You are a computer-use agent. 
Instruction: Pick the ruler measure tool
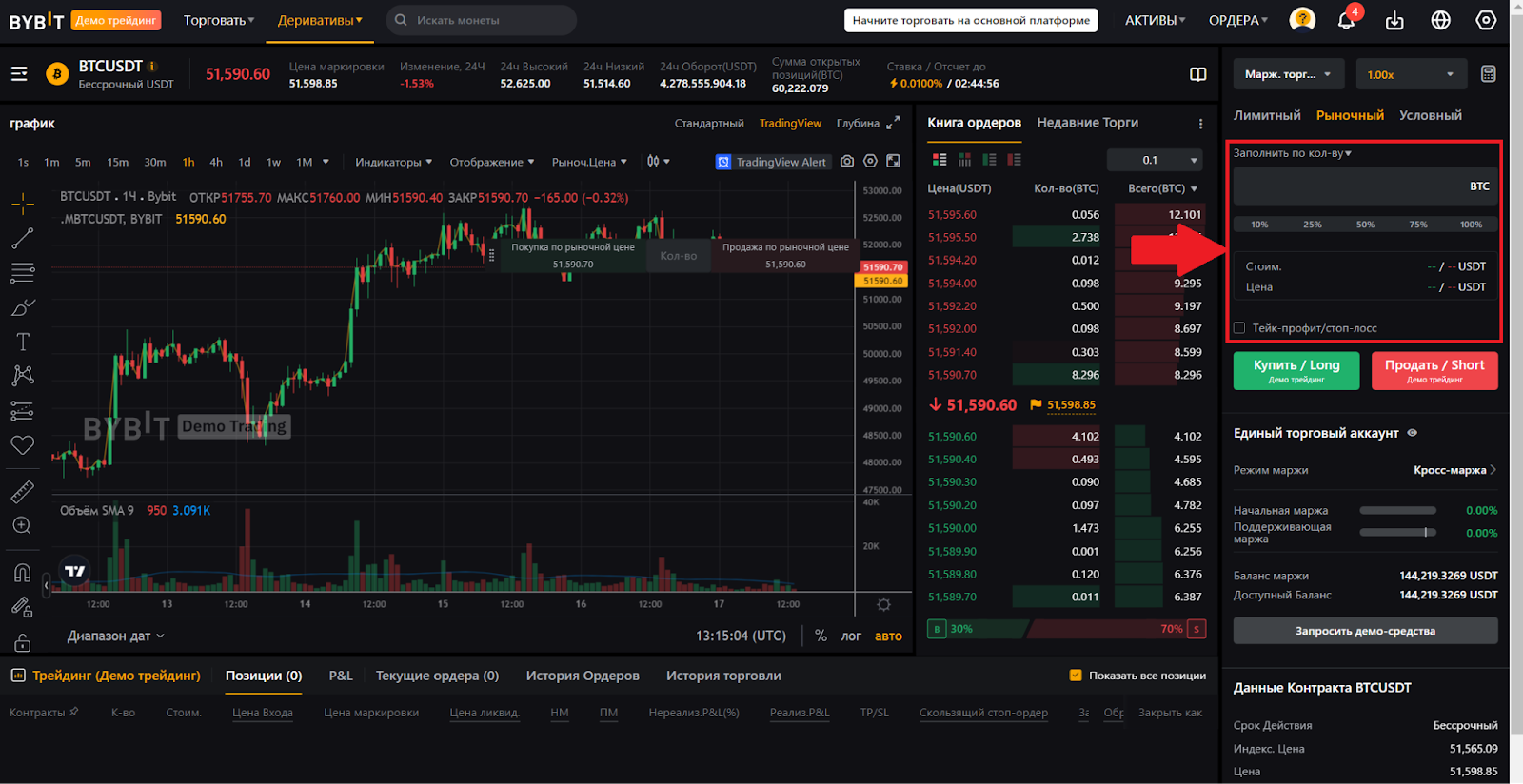(x=23, y=491)
